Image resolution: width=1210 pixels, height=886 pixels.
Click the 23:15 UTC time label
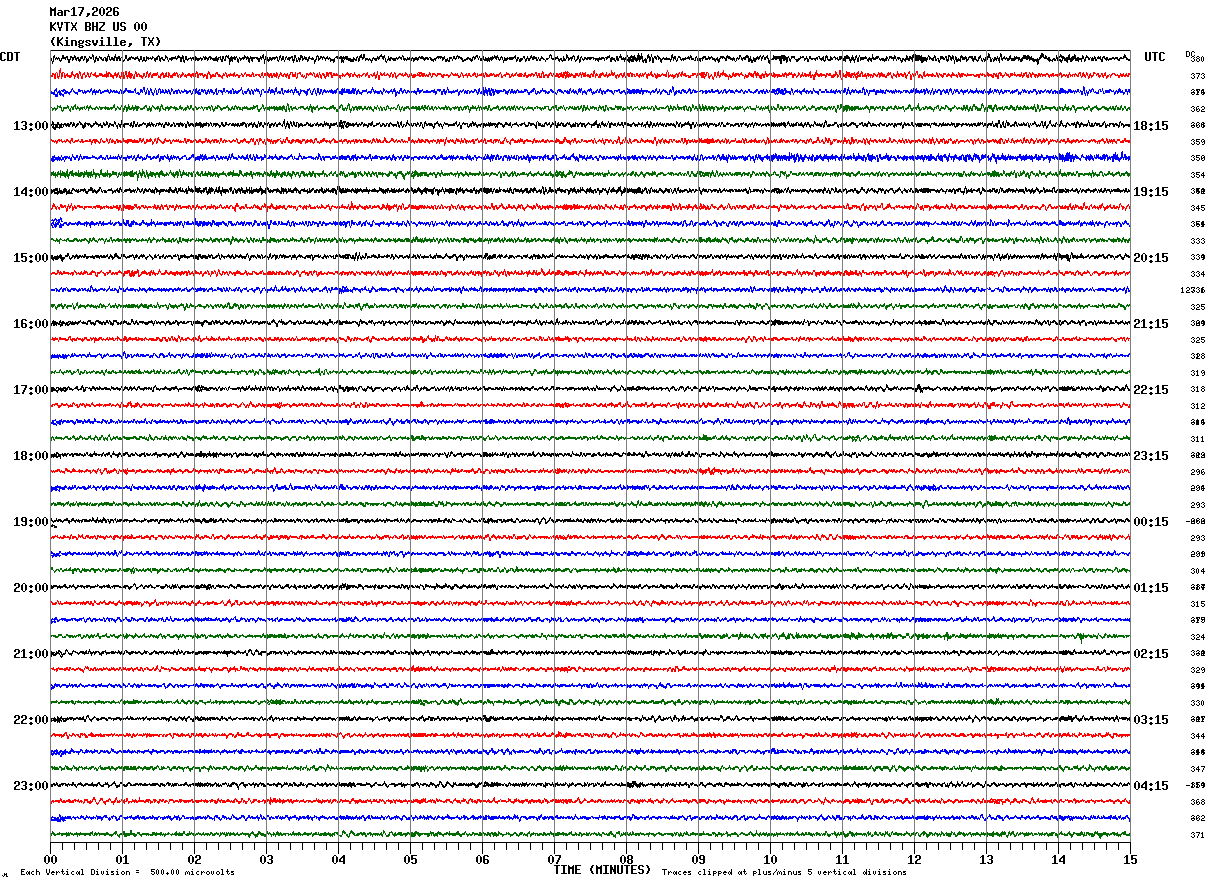[x=1151, y=456]
